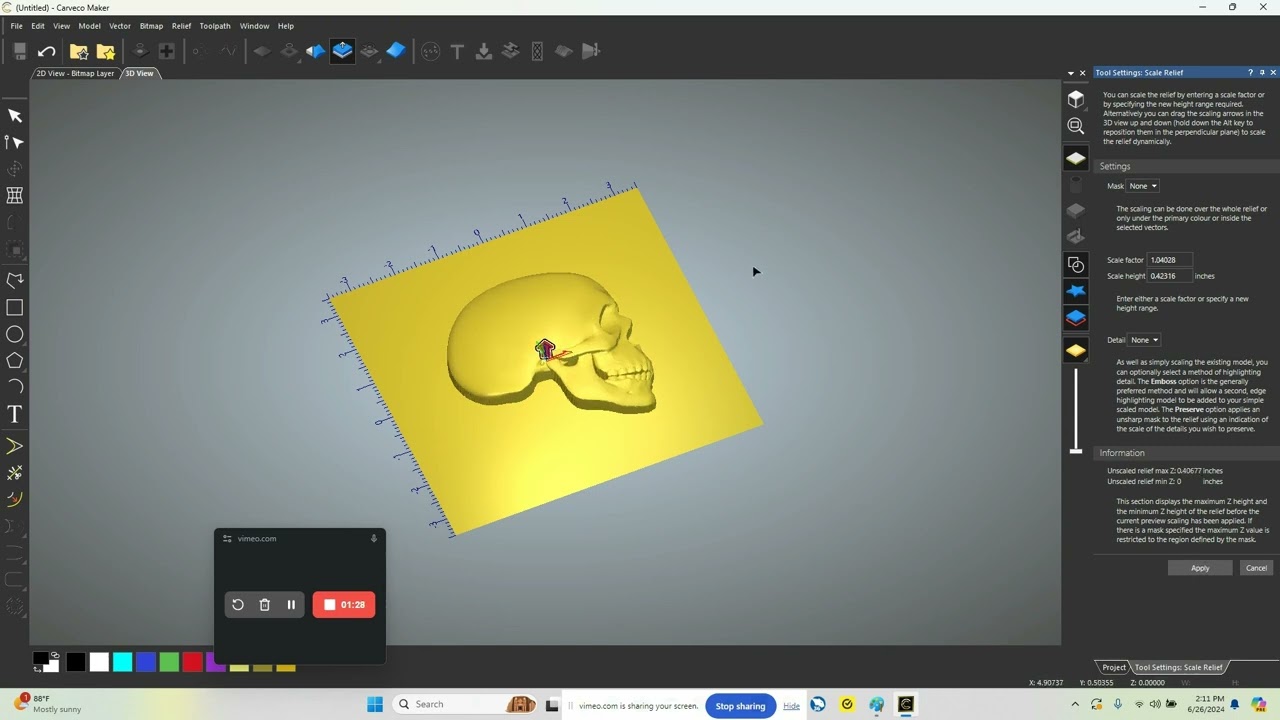This screenshot has width=1280, height=720.
Task: Choose the Text tool in left toolbar
Action: pos(15,414)
